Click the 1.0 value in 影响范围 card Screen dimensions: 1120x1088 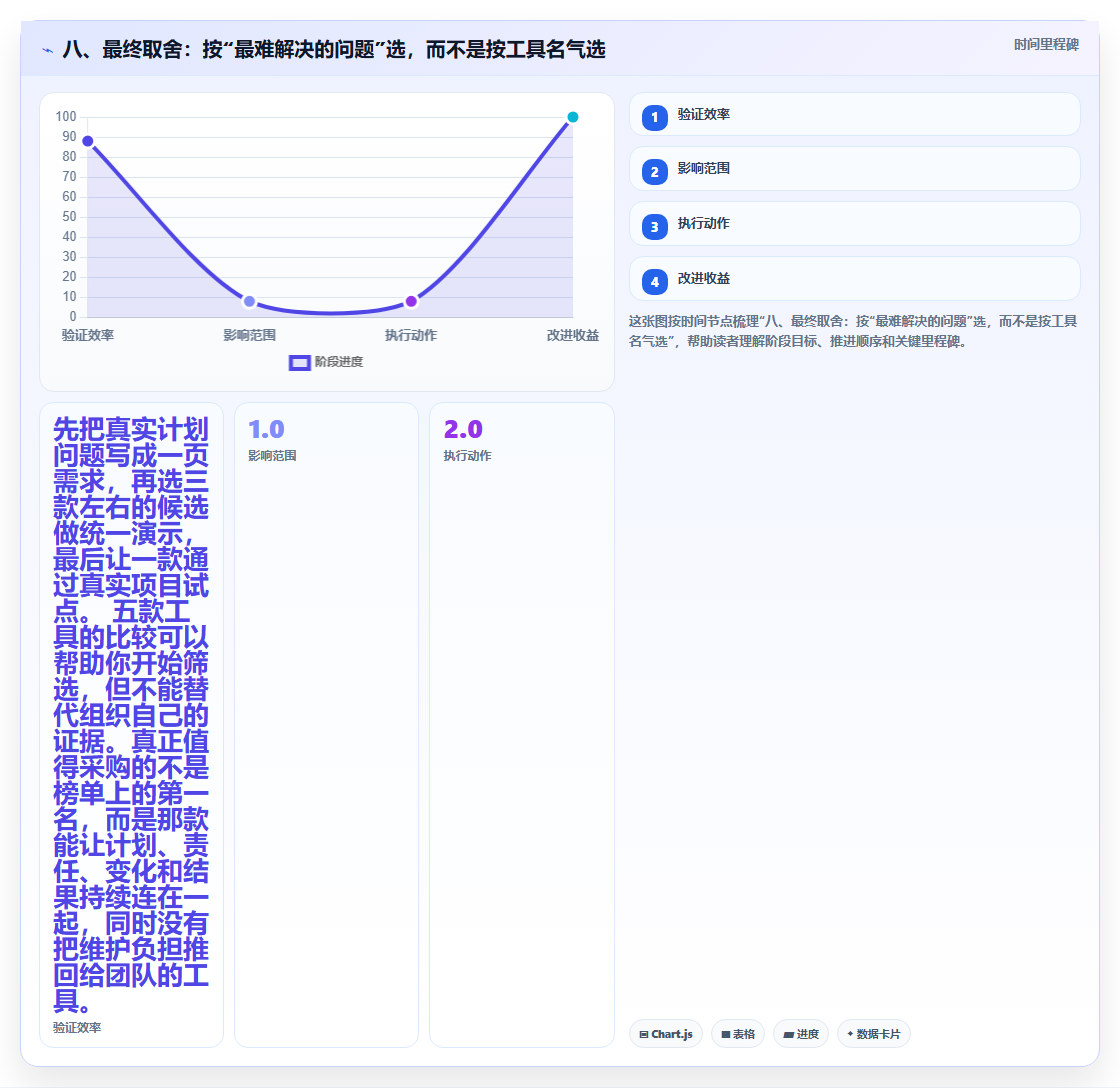[266, 429]
